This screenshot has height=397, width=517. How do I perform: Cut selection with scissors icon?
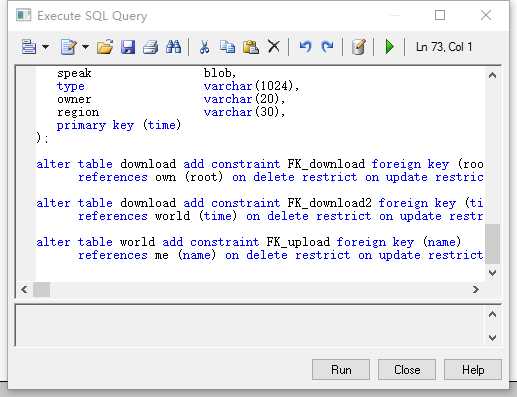[x=204, y=47]
